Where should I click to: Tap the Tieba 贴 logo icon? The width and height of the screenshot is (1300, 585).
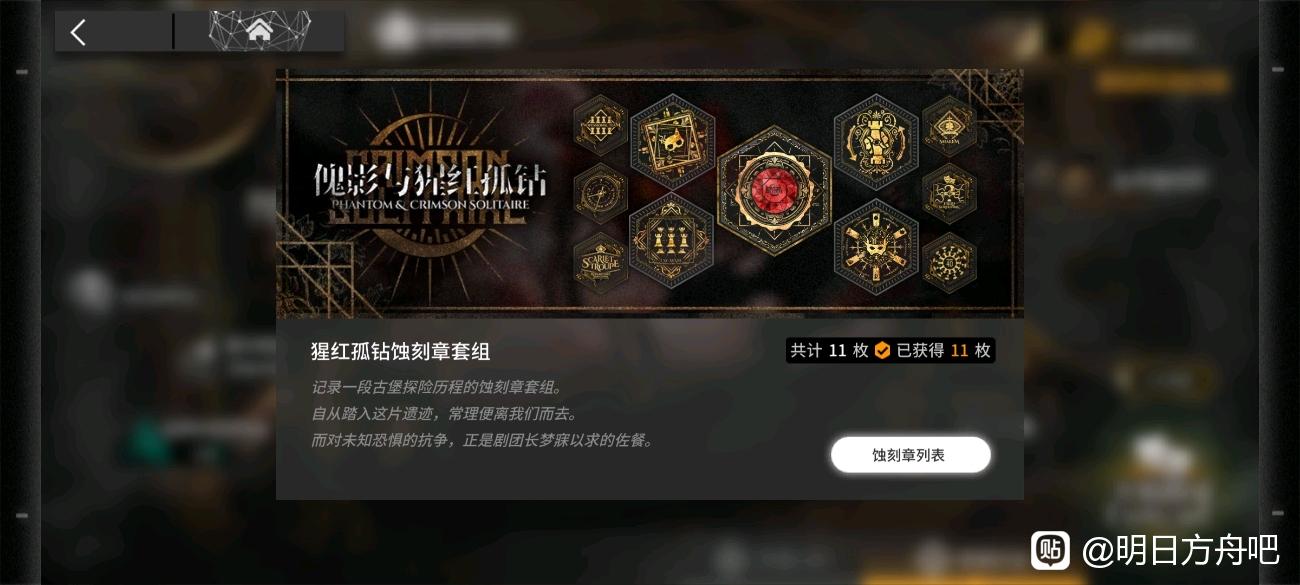click(1050, 550)
